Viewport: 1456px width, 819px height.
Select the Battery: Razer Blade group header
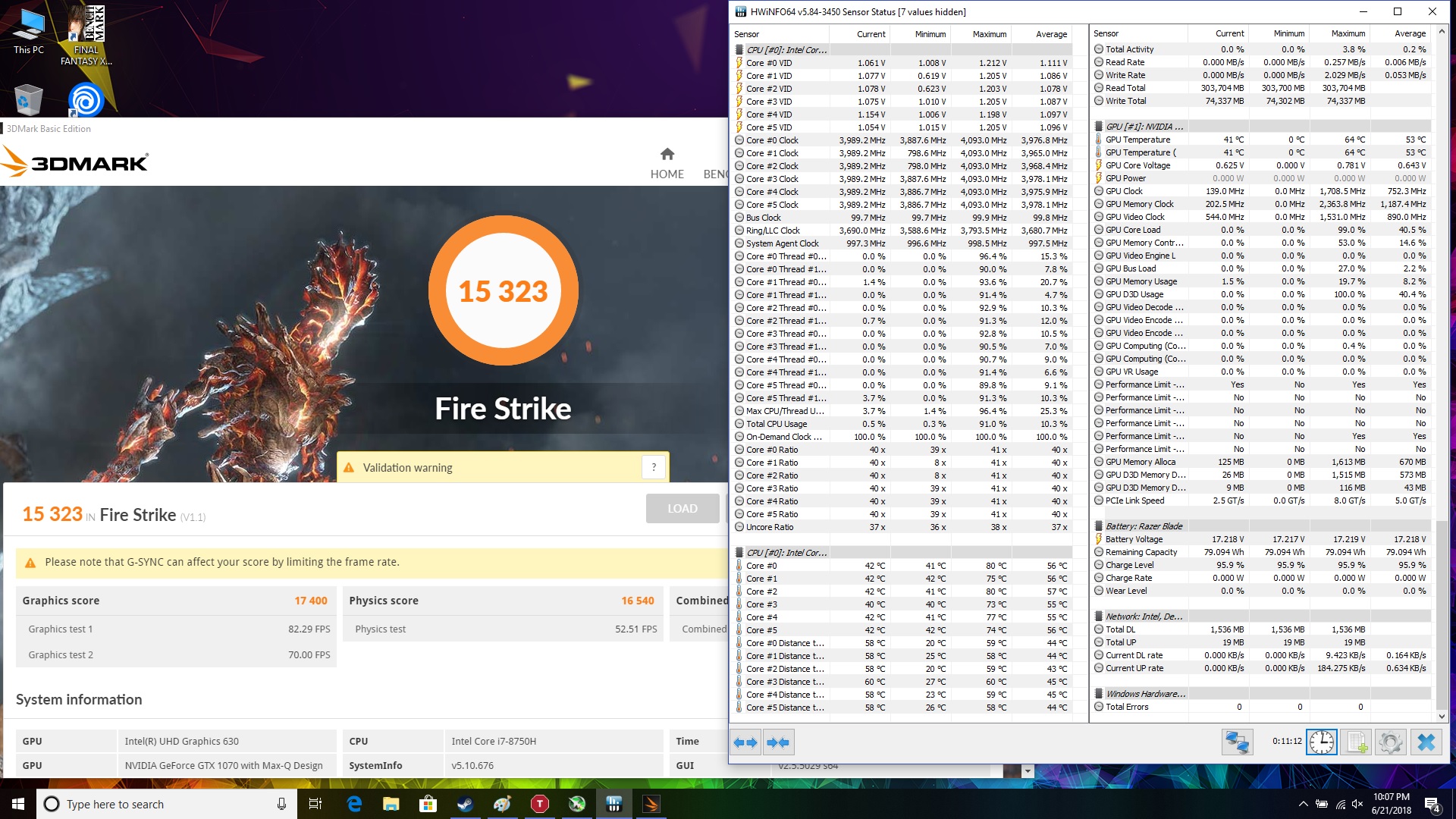click(x=1262, y=526)
